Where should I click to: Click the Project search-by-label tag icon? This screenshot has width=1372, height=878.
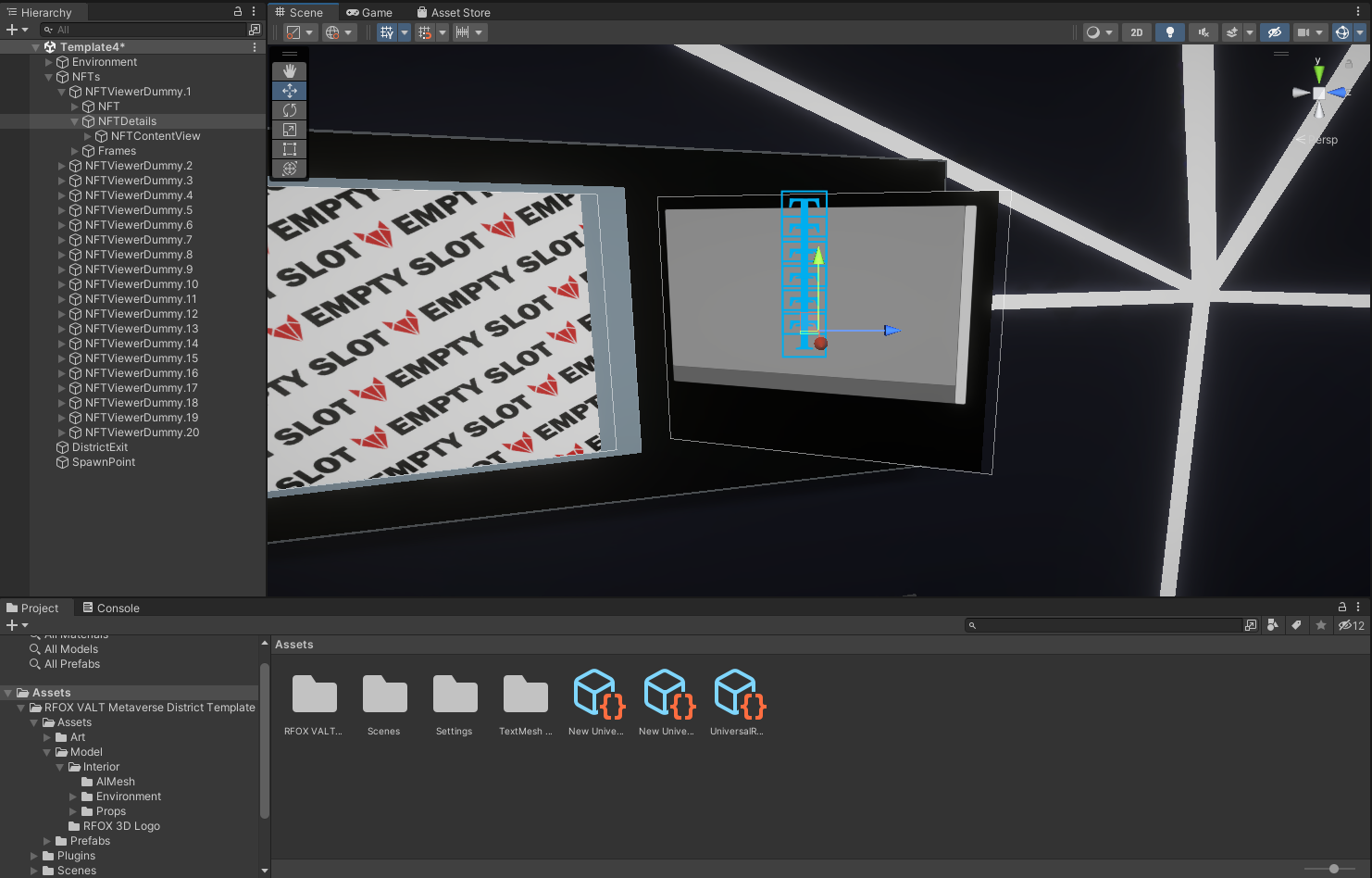(x=1296, y=625)
